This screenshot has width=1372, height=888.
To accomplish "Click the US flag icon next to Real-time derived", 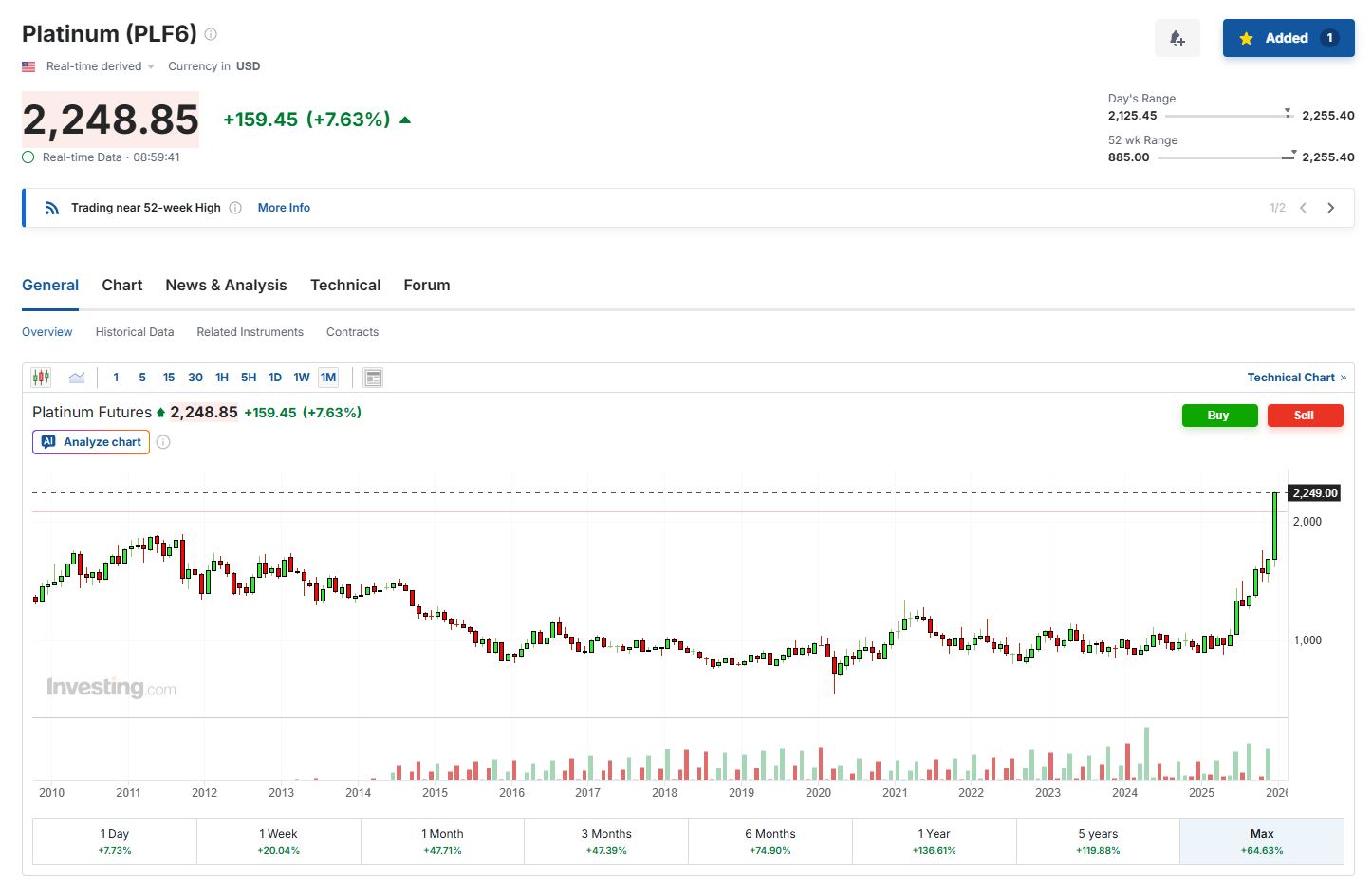I will pyautogui.click(x=28, y=66).
